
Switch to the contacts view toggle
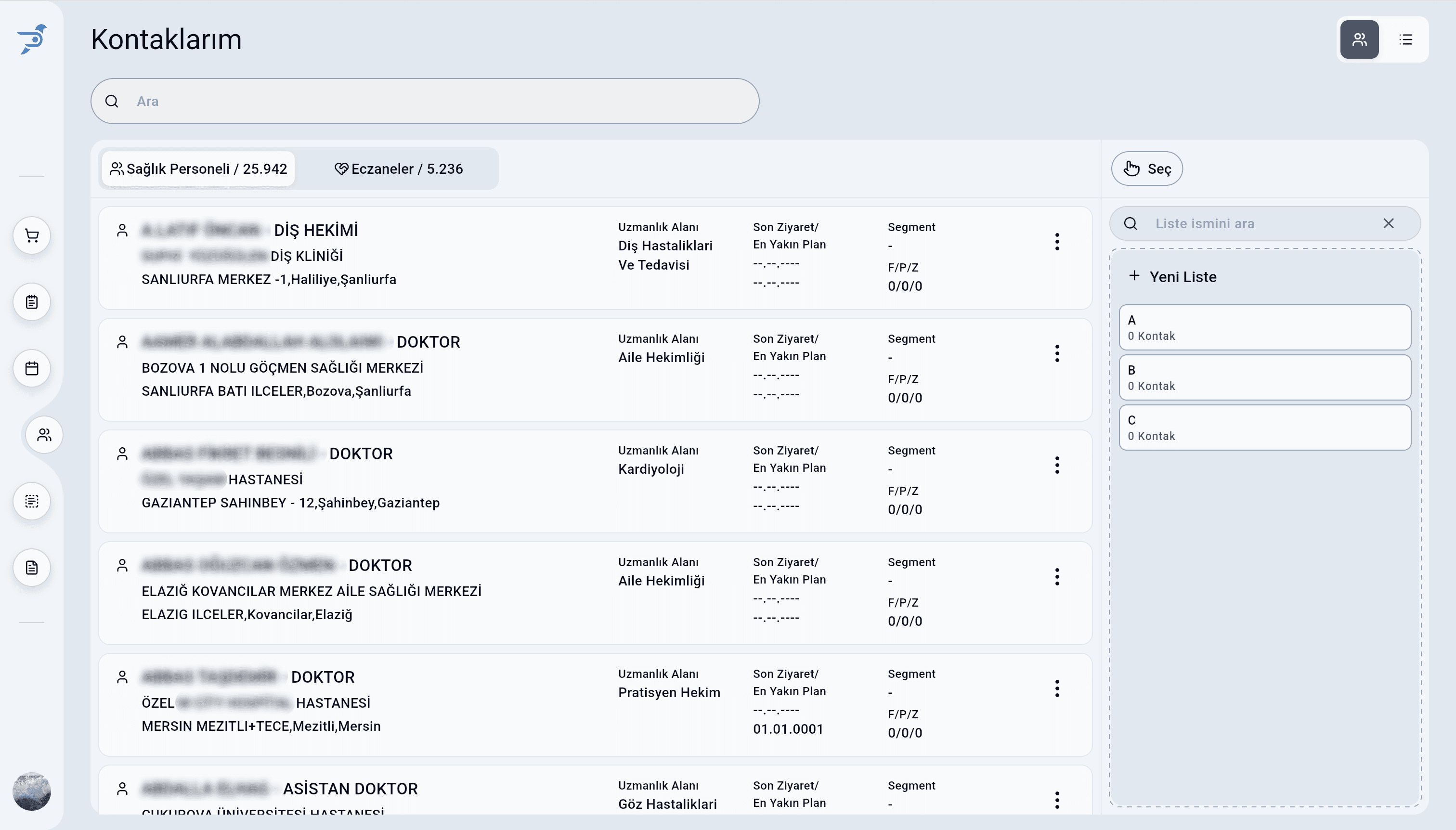[1359, 39]
